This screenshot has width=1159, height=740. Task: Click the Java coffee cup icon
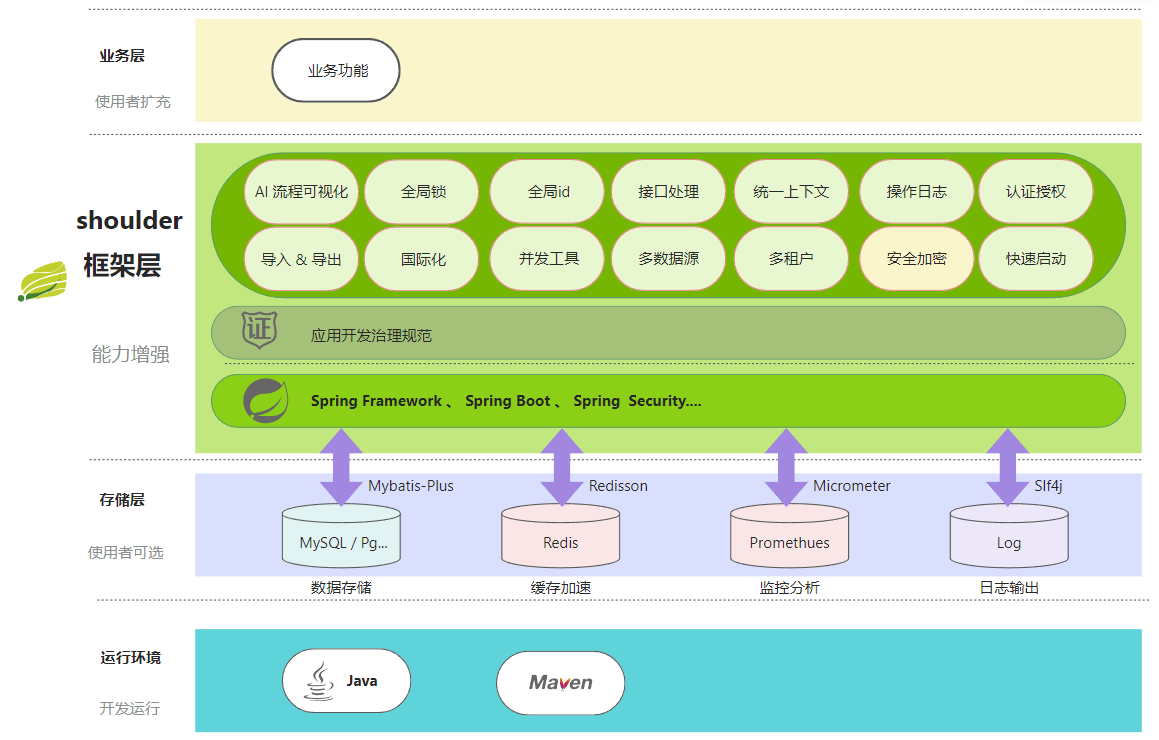[x=320, y=681]
